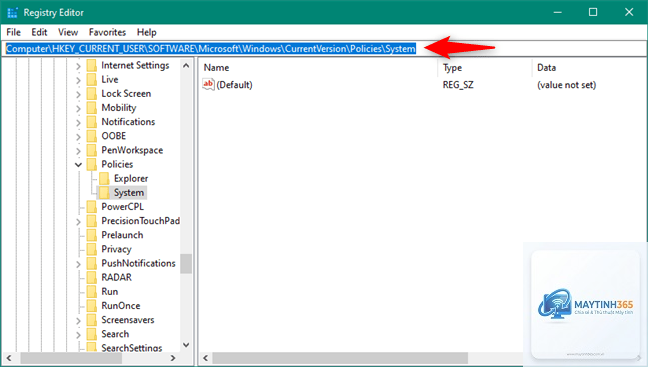Select the PrecisionTouchPad folder icon

(92, 221)
